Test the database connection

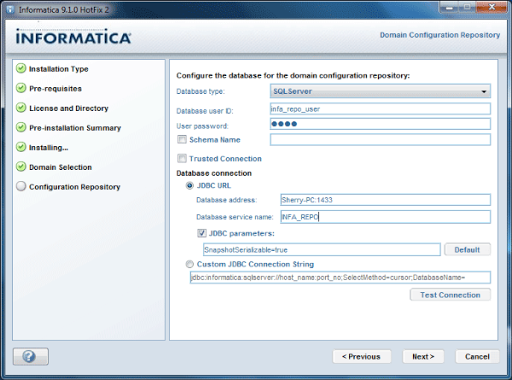click(x=450, y=295)
